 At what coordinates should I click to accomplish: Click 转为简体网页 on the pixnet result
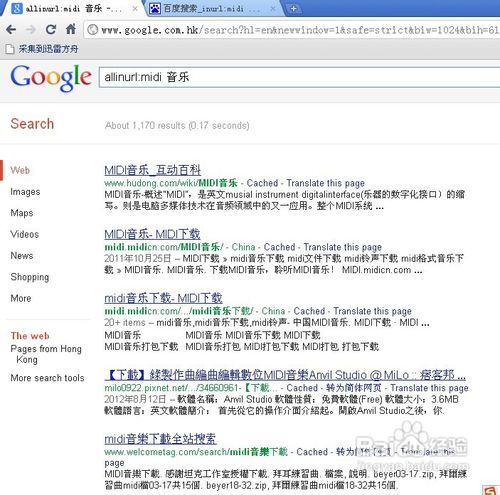click(x=354, y=388)
